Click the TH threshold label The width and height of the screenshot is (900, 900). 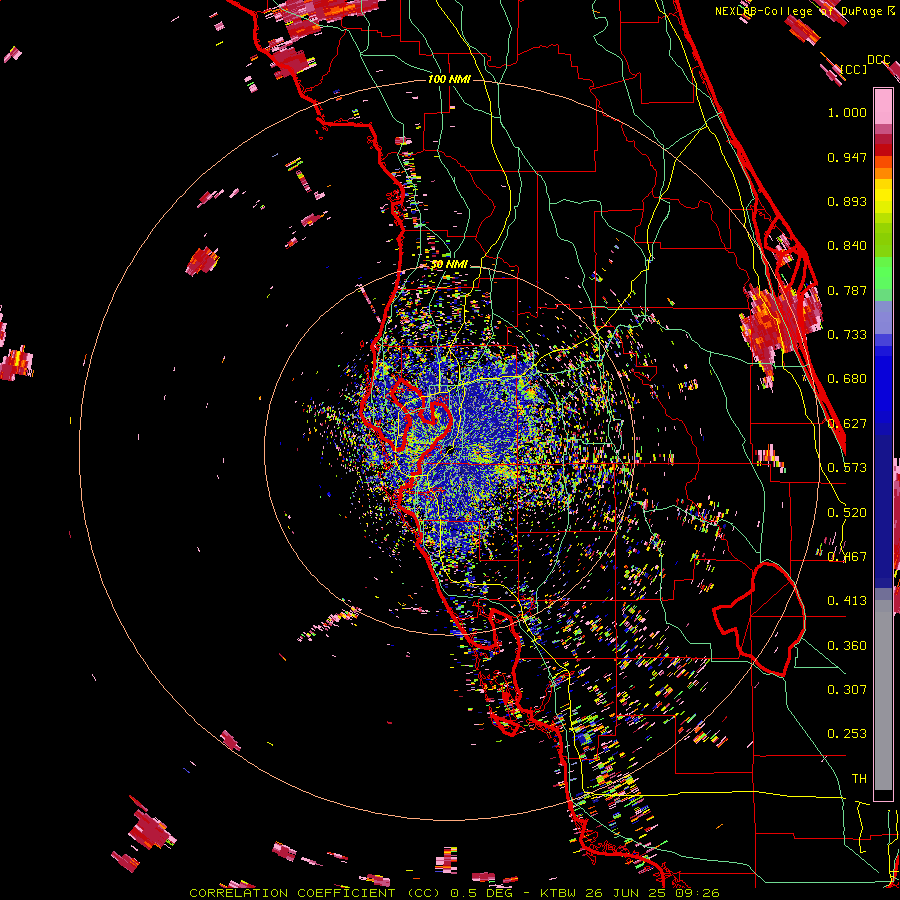pos(859,779)
